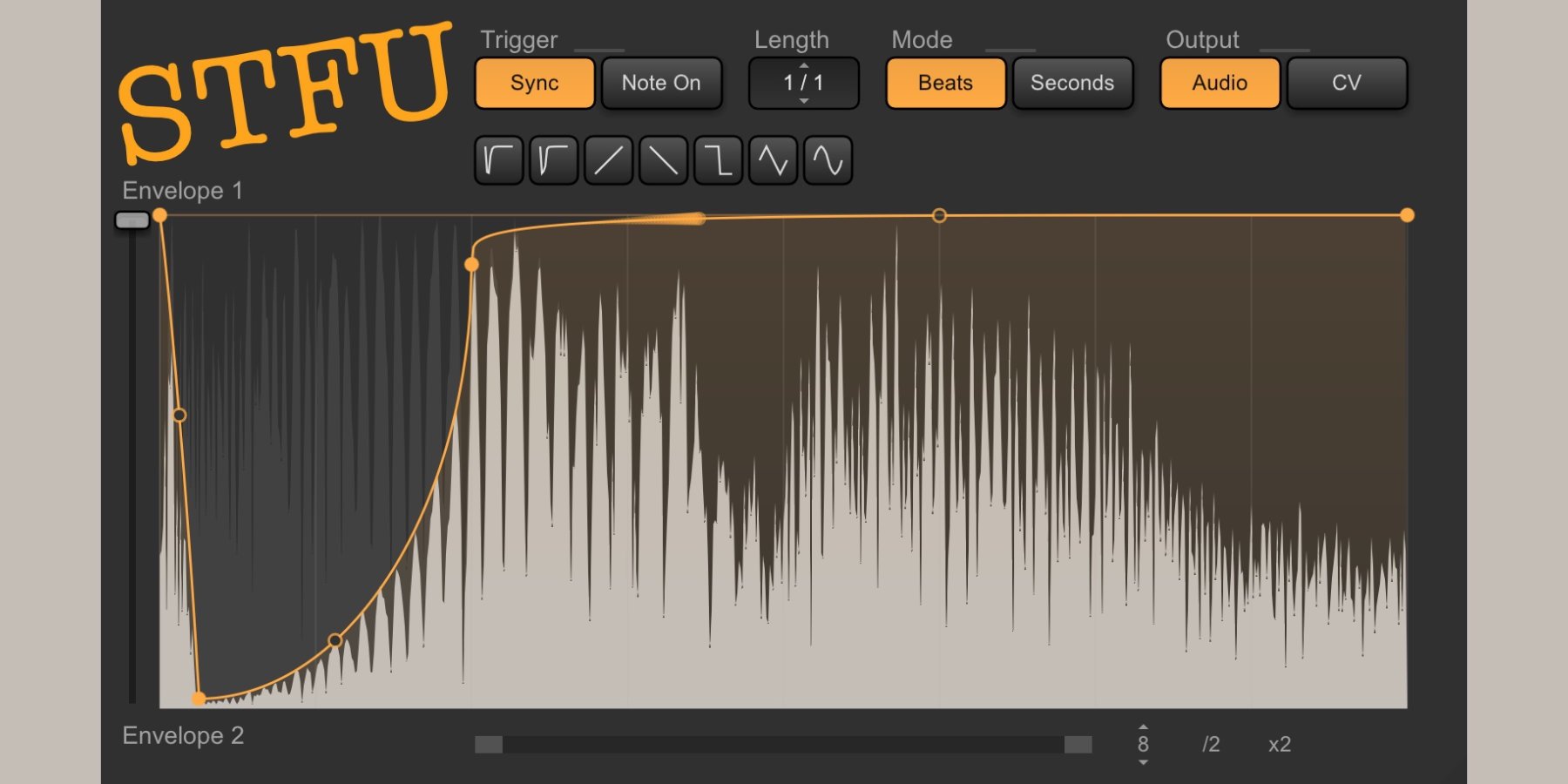Click the /2 button
1568x784 pixels.
pos(1211,744)
